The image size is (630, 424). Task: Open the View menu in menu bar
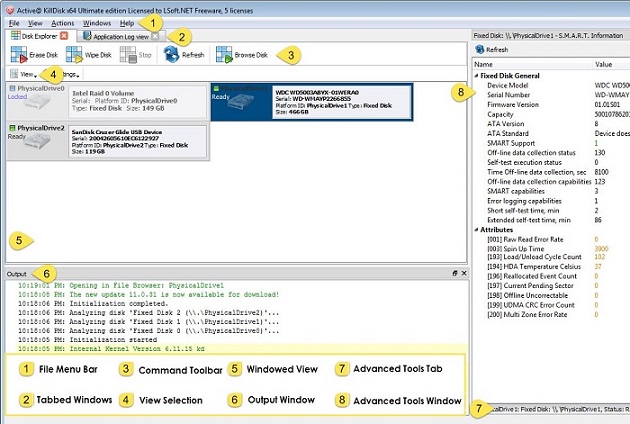(35, 23)
